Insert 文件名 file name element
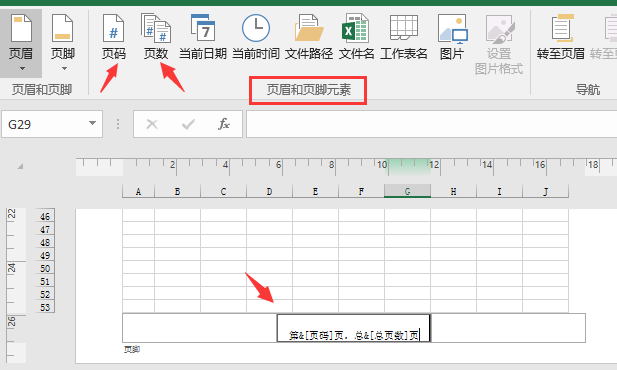Screen dimensions: 617x370 pyautogui.click(x=357, y=37)
